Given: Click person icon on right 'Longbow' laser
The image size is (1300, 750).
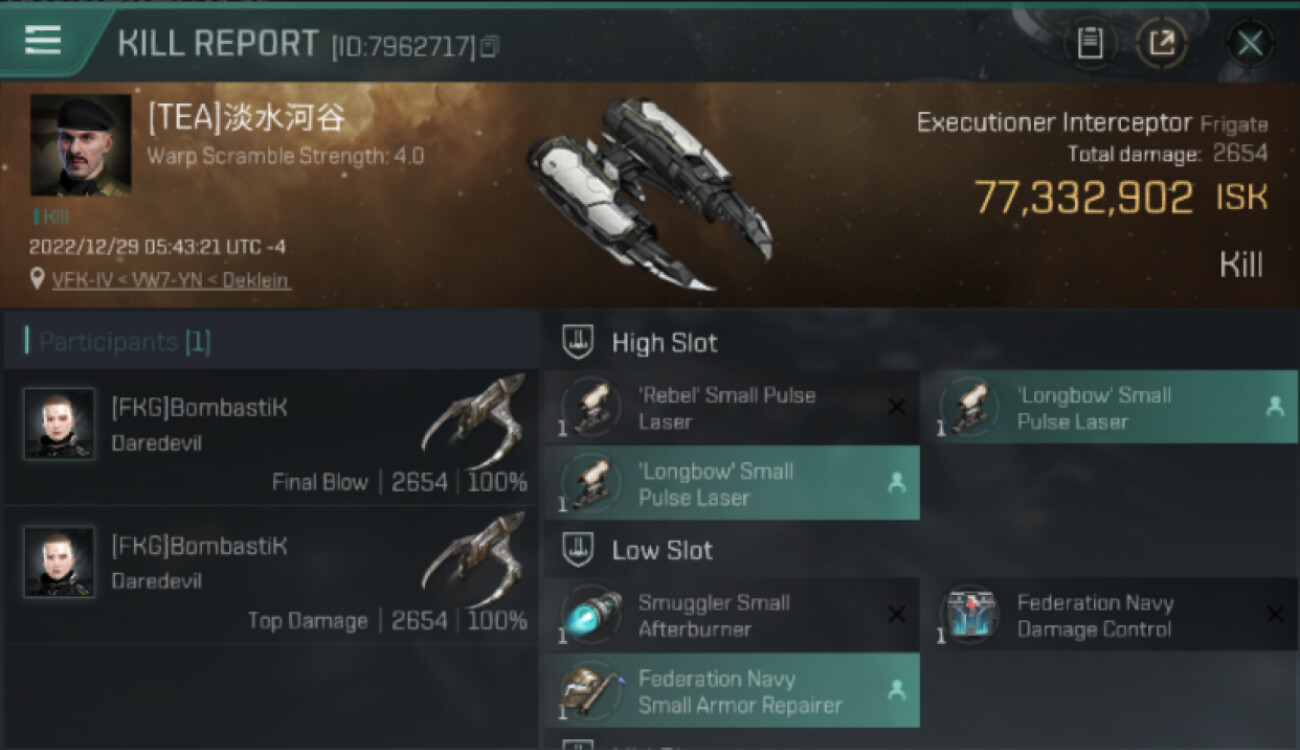Looking at the screenshot, I should coord(1274,407).
